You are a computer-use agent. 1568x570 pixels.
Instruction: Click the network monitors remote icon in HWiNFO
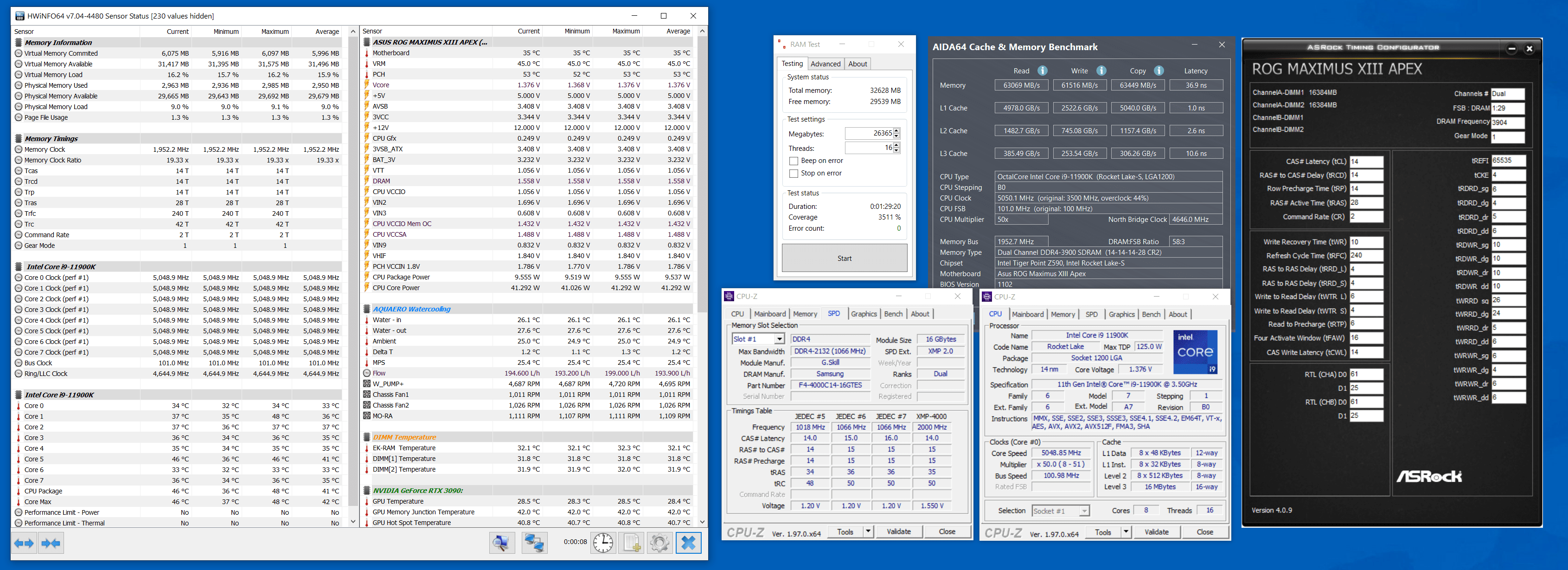tap(534, 543)
